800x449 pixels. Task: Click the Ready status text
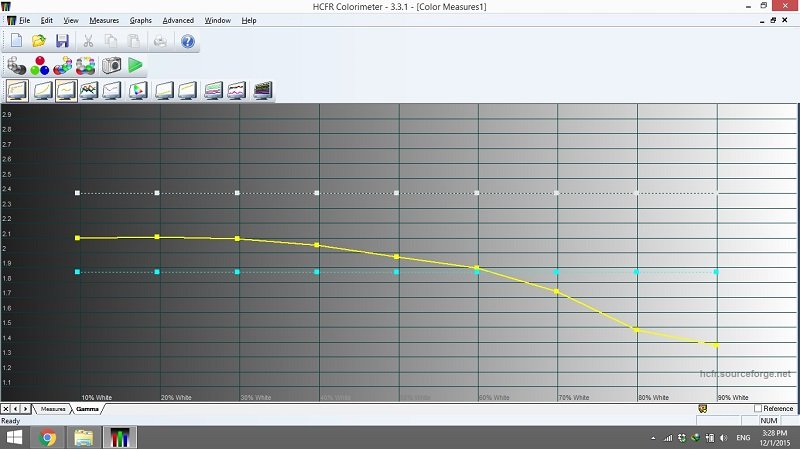pos(10,421)
